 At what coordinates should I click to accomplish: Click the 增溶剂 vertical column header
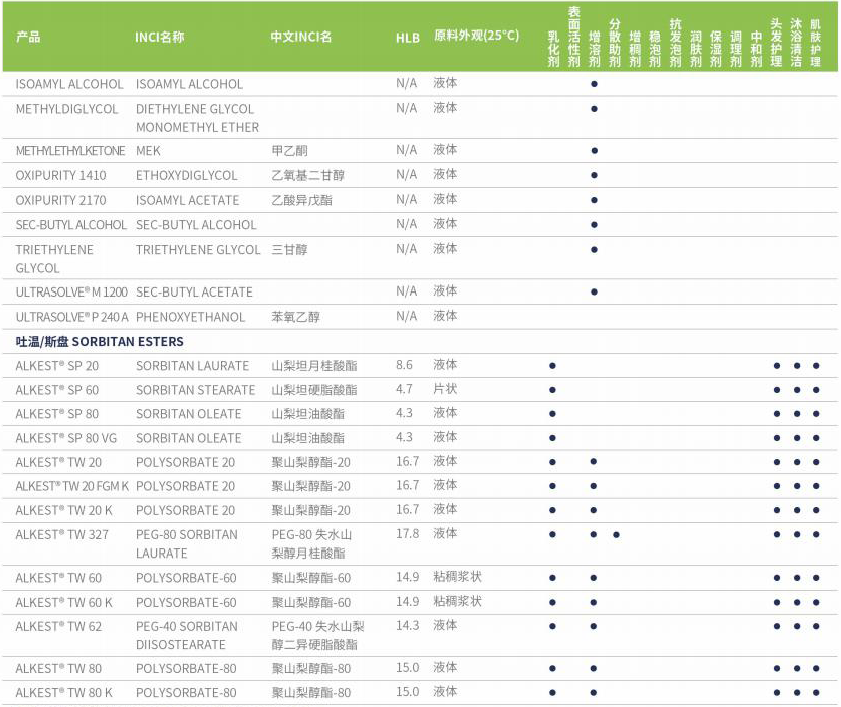coord(594,49)
